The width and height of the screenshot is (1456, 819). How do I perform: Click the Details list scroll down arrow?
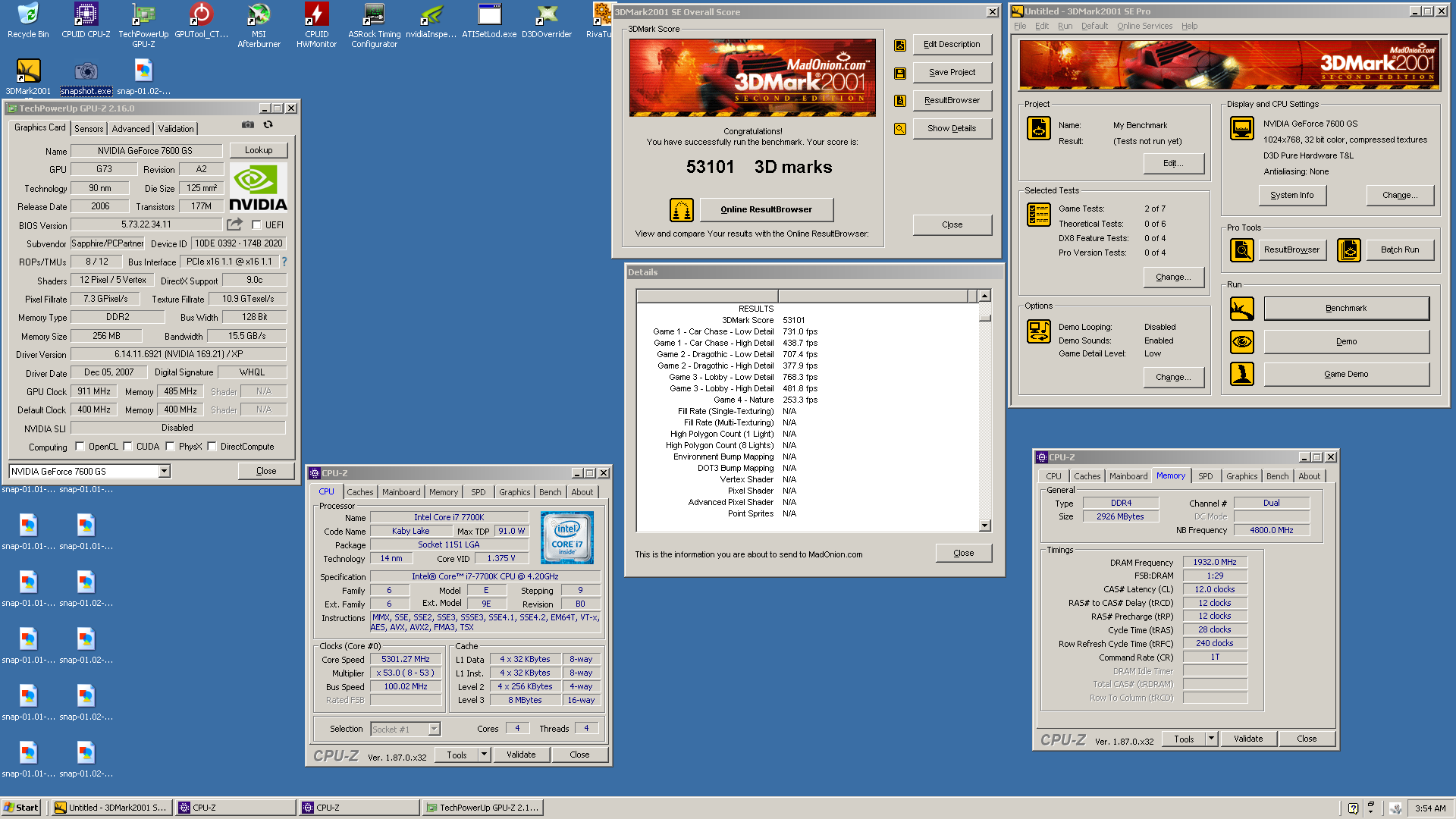[984, 526]
